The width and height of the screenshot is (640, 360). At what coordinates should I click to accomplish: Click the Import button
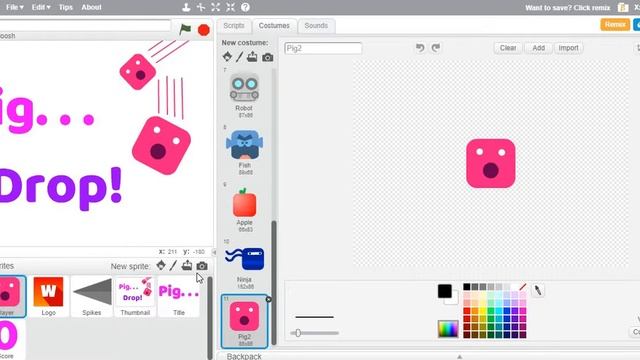569,48
